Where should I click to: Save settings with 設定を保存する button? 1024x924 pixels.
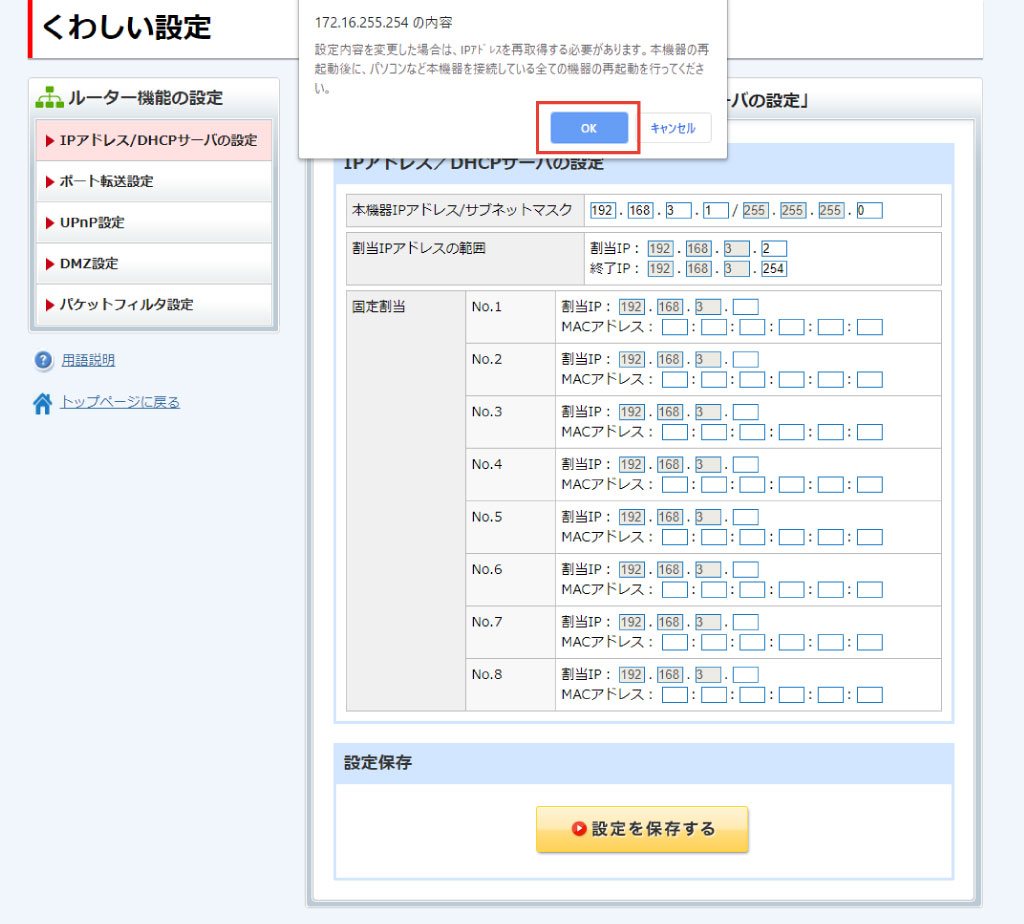pyautogui.click(x=642, y=829)
